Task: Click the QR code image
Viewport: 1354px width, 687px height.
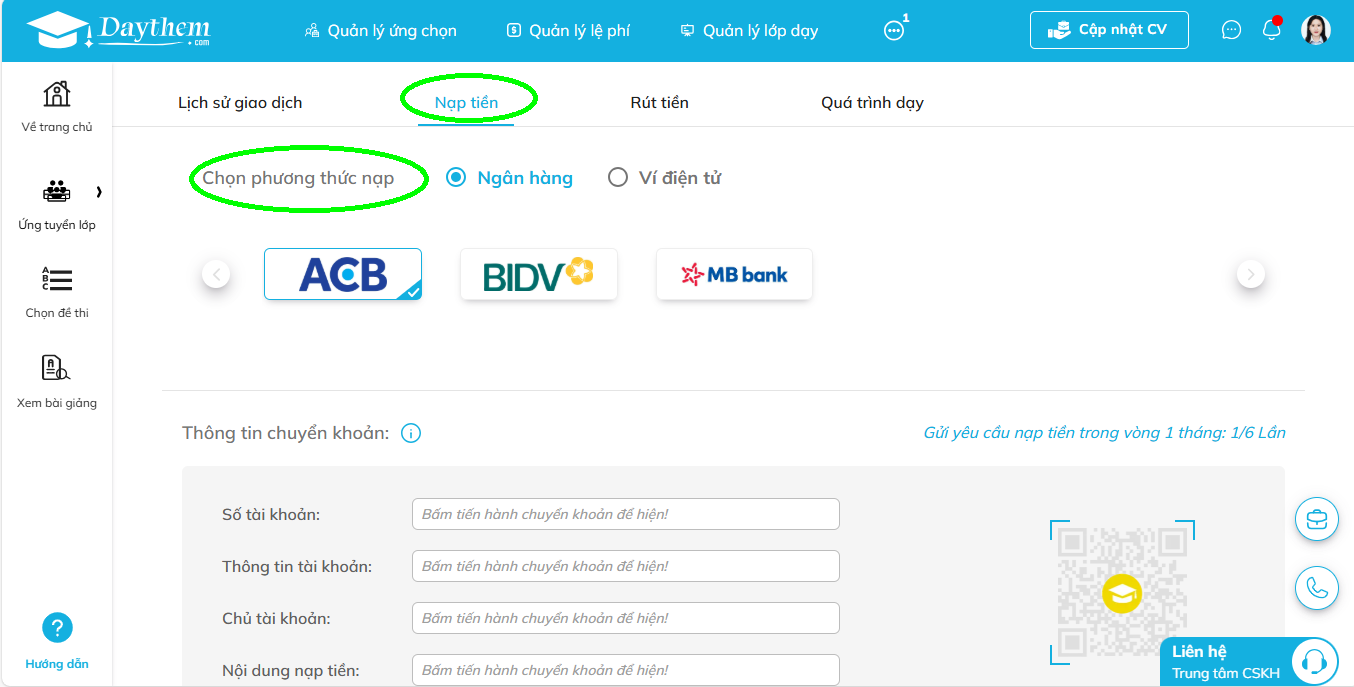Action: (1122, 592)
